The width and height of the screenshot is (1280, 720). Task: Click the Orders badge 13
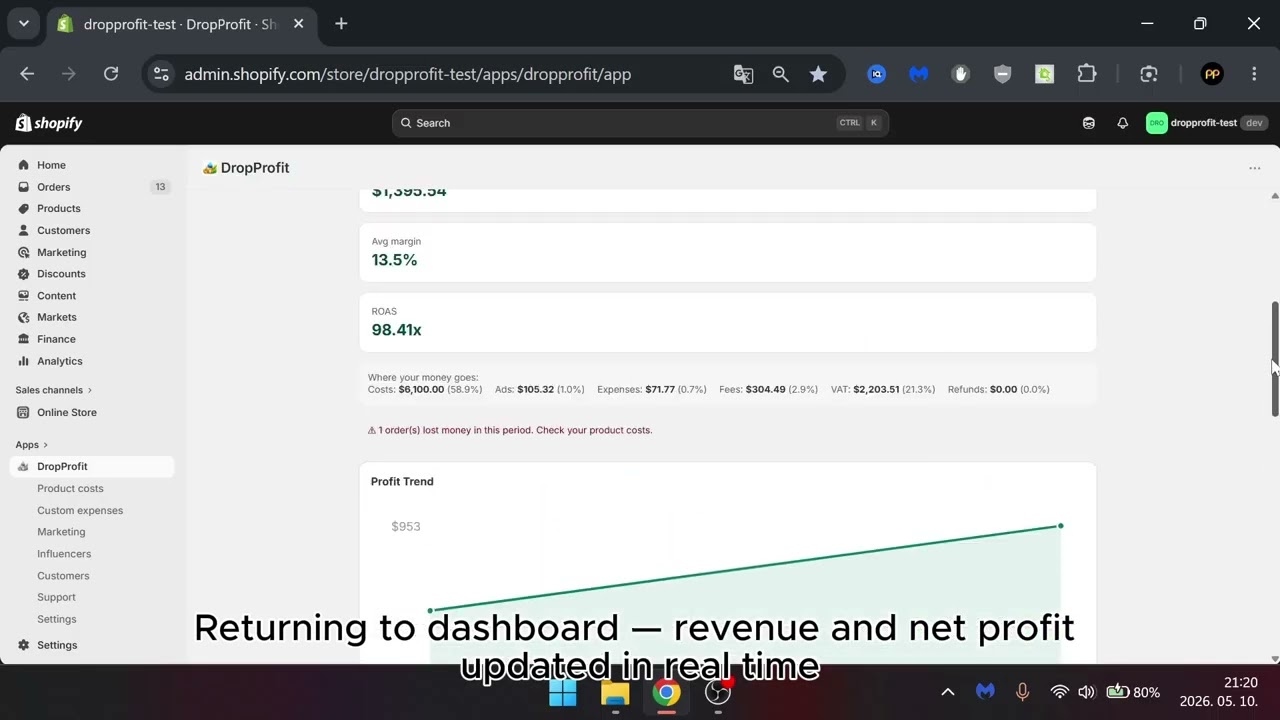pos(160,187)
